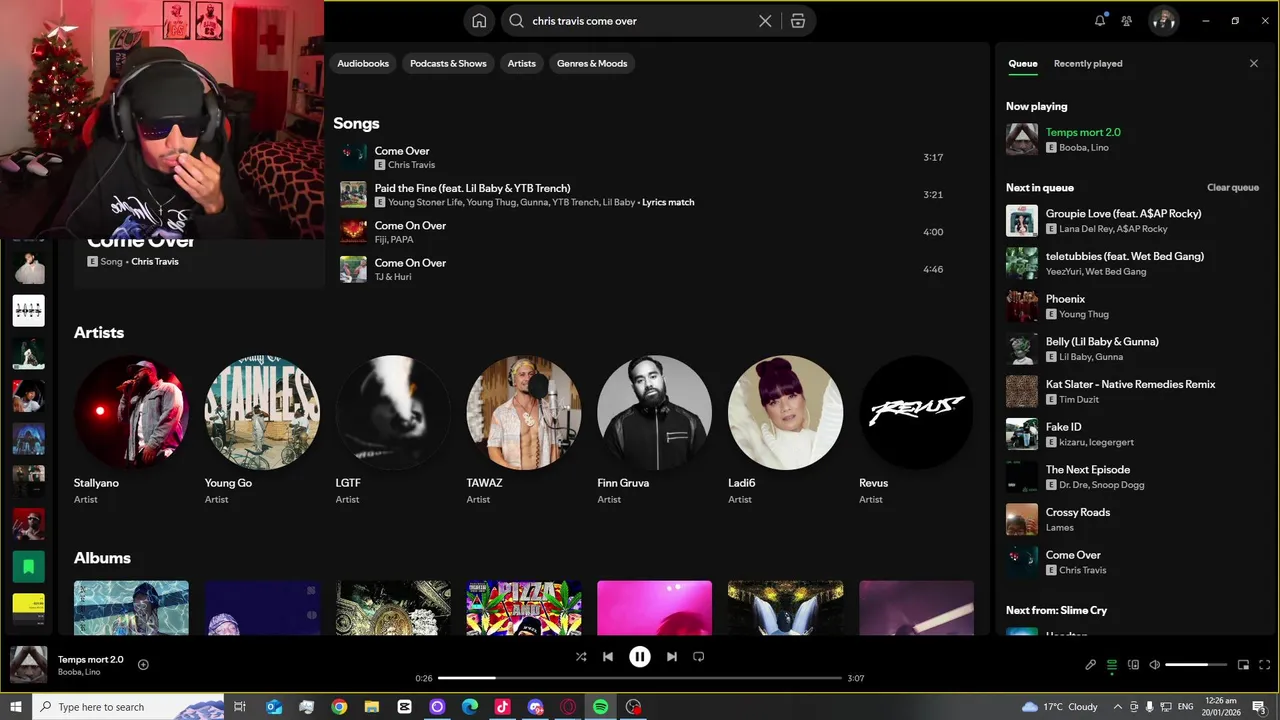The width and height of the screenshot is (1280, 720).
Task: Clear the search field with the X icon
Action: tap(765, 21)
